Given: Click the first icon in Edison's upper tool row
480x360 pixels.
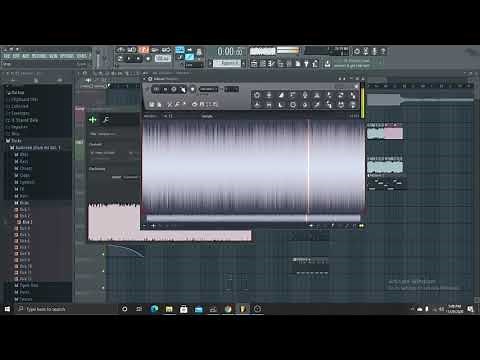Looking at the screenshot, I should [257, 95].
